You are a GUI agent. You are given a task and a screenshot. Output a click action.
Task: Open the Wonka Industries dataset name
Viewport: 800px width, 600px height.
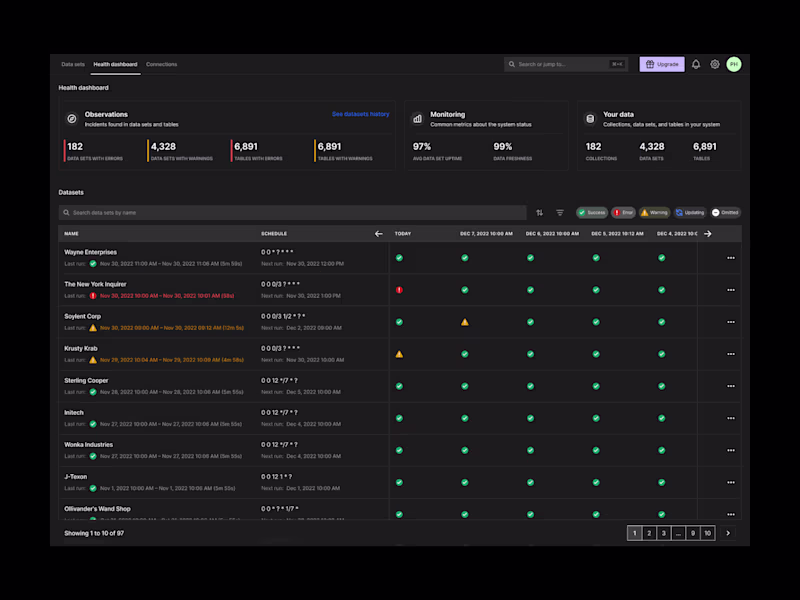tap(88, 445)
